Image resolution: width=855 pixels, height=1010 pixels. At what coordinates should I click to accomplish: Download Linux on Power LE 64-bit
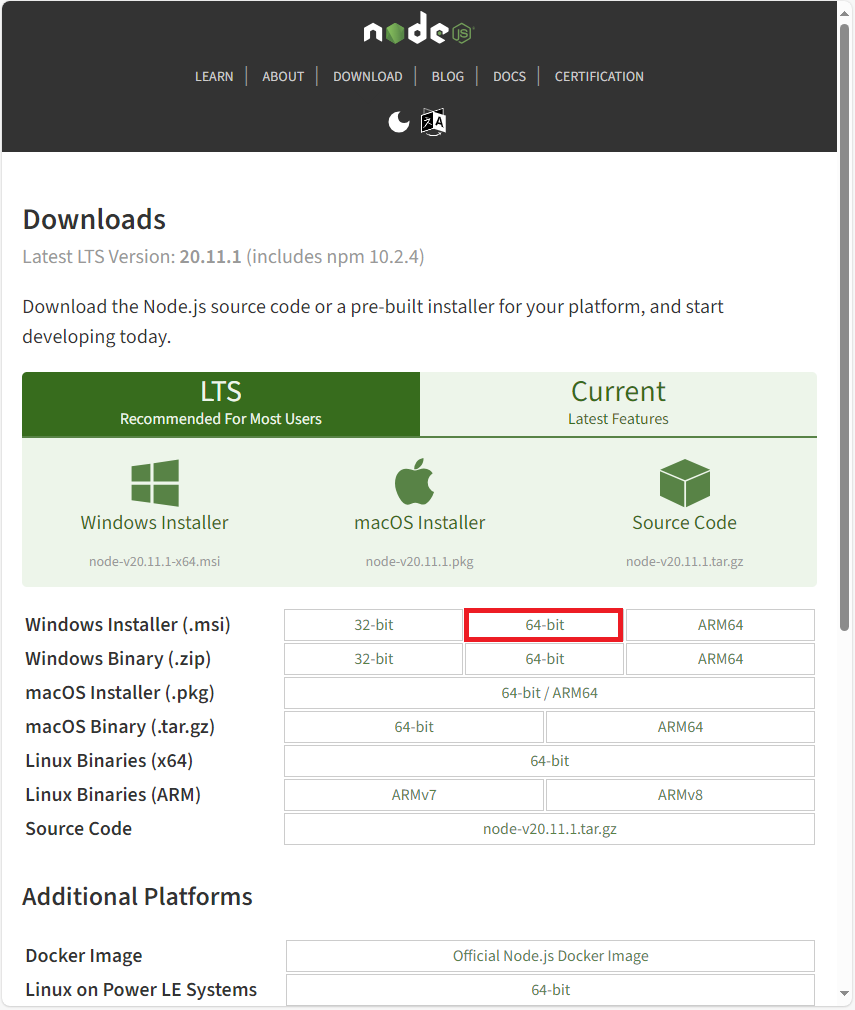(x=550, y=990)
